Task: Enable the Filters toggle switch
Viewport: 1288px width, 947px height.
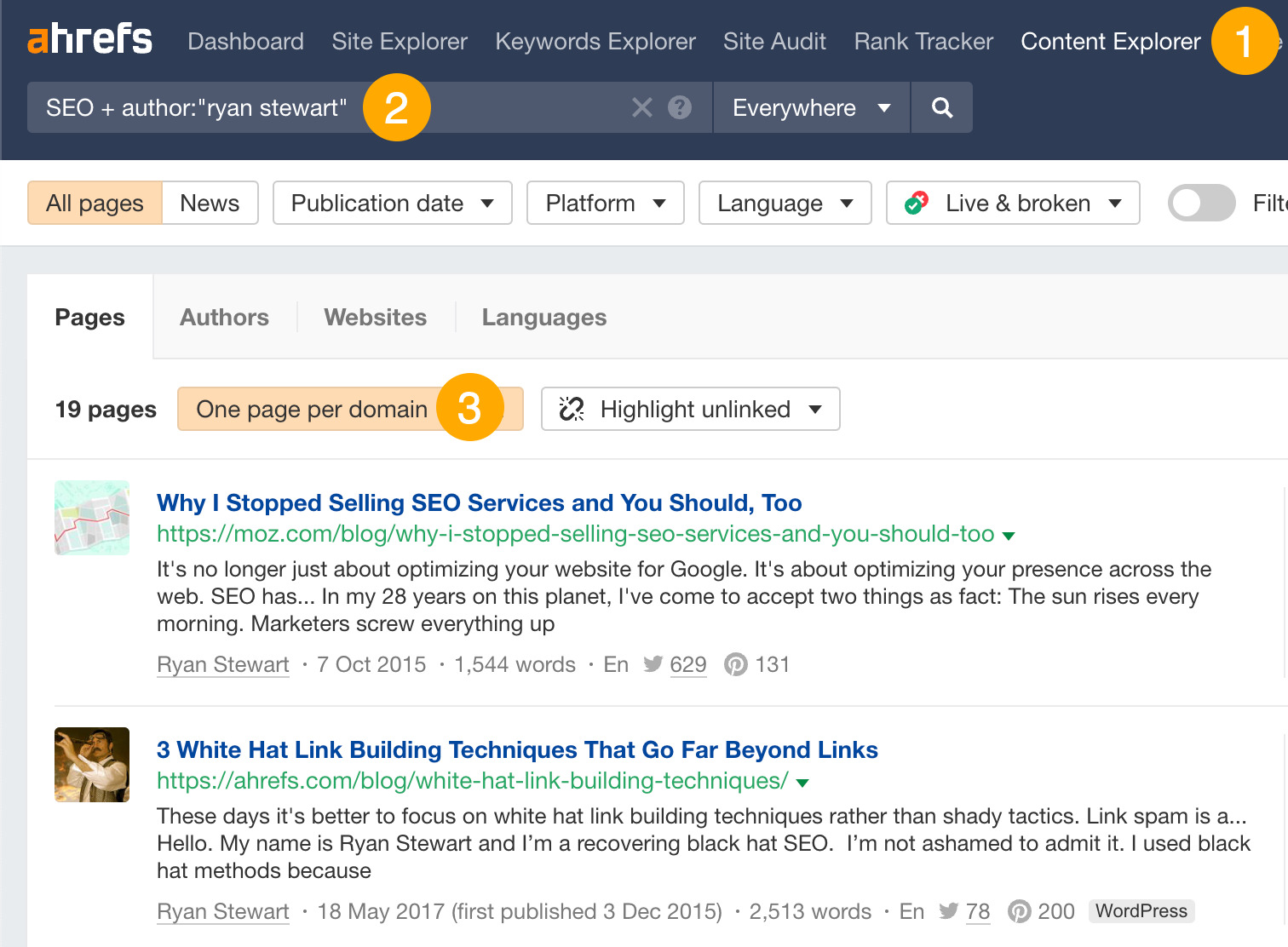Action: click(1201, 203)
